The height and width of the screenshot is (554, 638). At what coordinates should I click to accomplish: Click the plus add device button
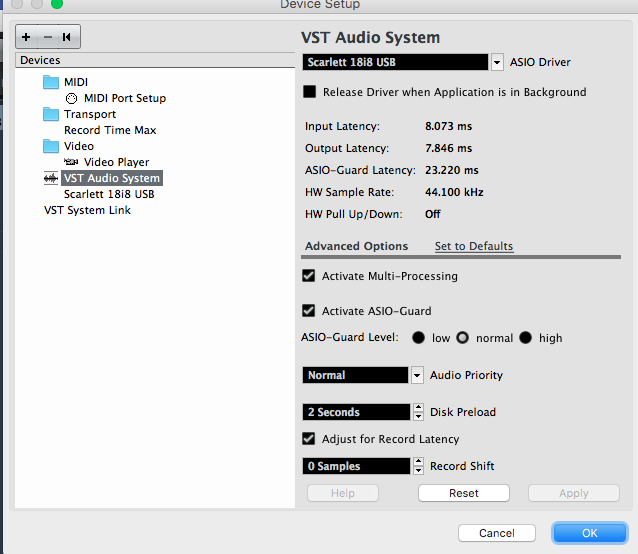click(26, 37)
